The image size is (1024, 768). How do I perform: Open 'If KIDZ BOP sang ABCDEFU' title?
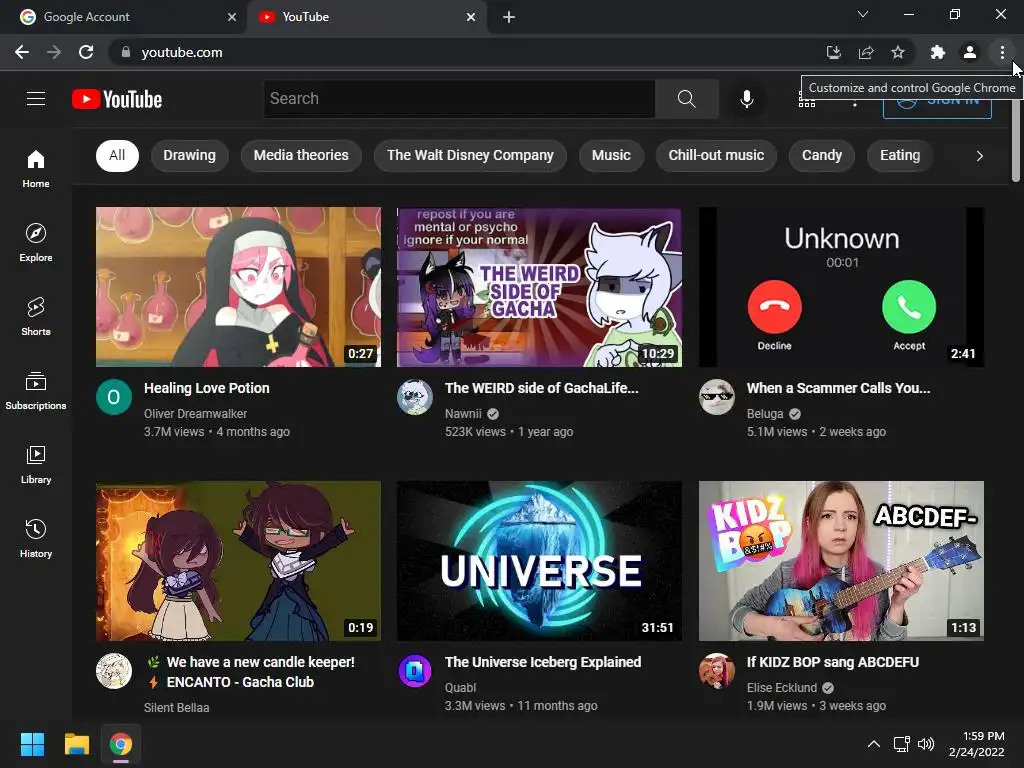point(833,662)
